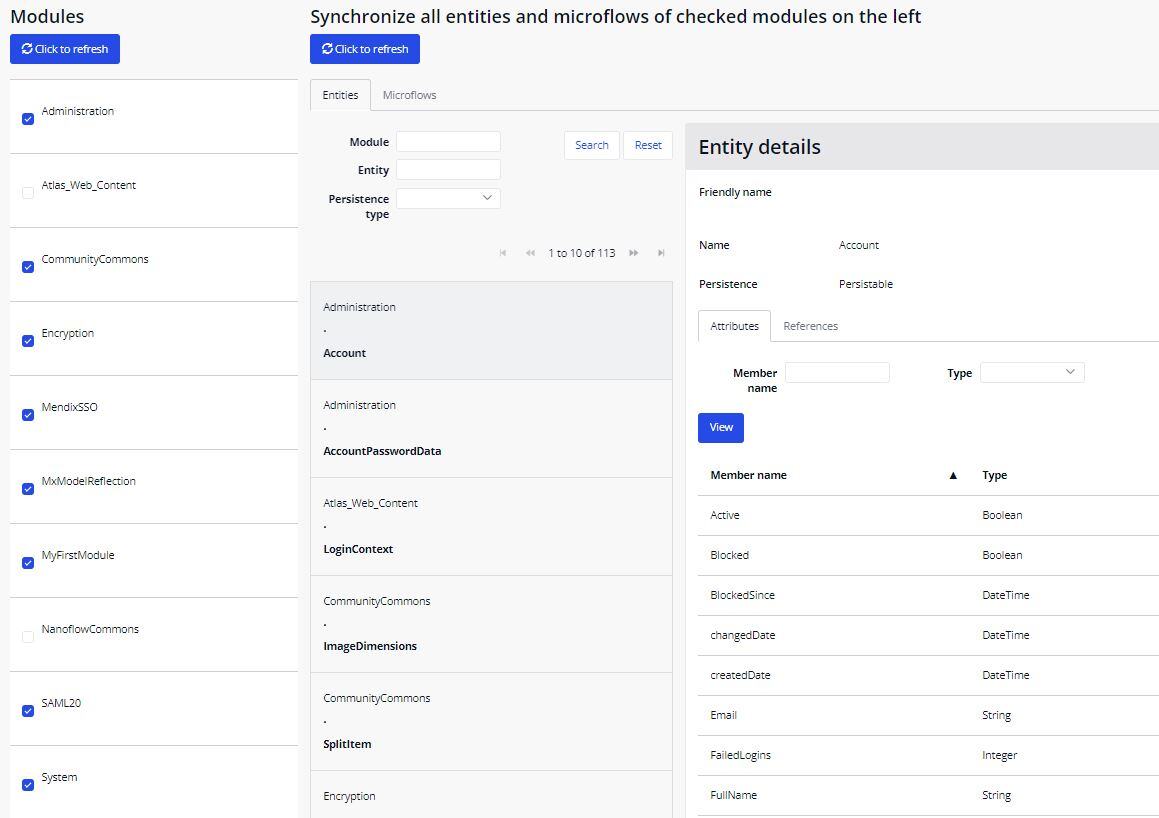
Task: Reset the entity search filters
Action: point(648,145)
